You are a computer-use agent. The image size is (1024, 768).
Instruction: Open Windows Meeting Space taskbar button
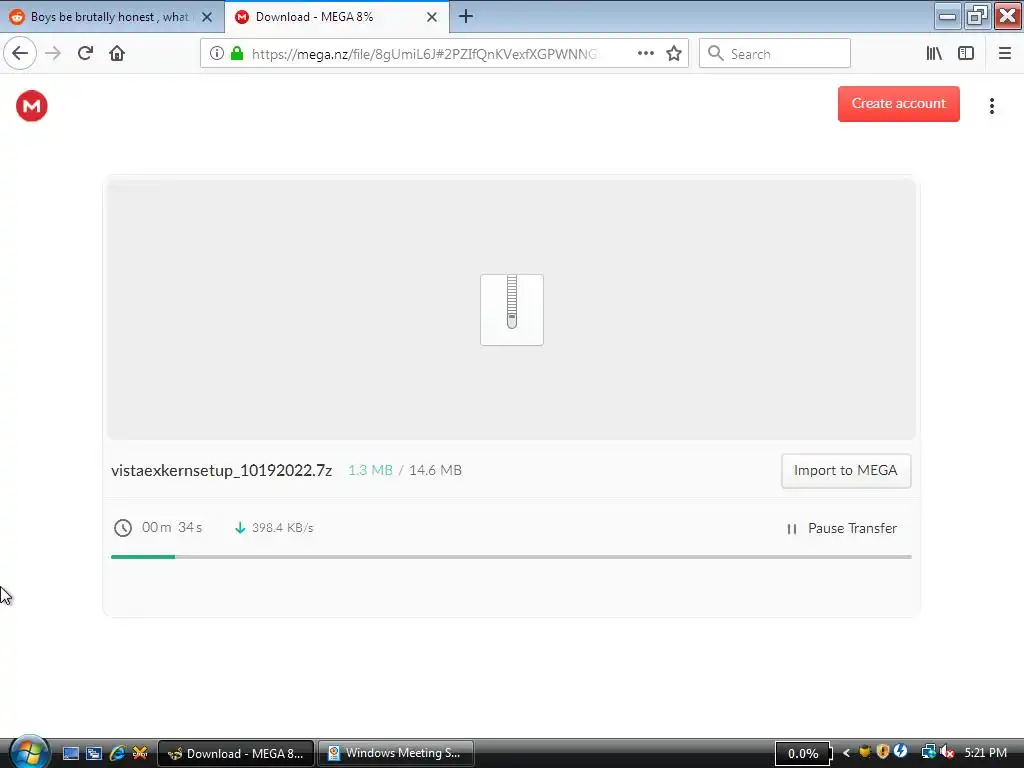(396, 754)
